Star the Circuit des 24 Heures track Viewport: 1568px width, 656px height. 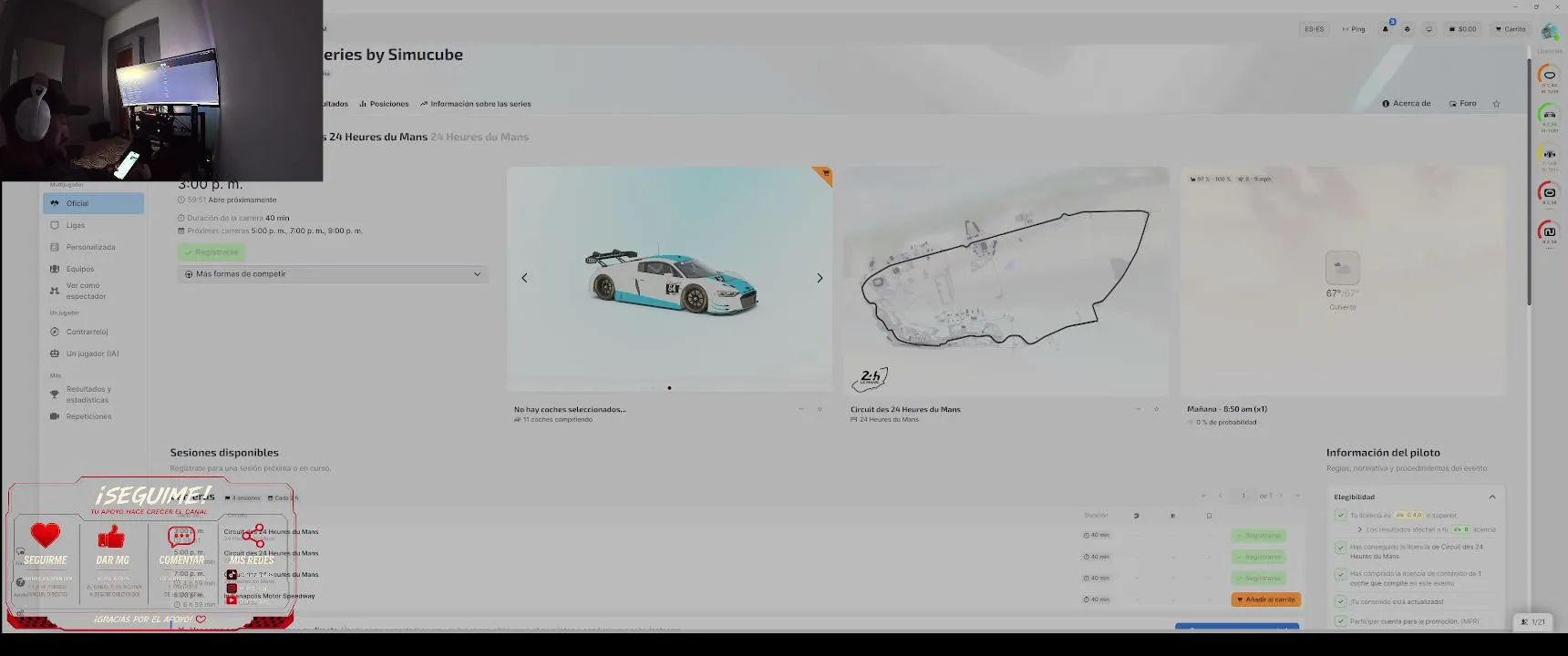tap(1156, 409)
